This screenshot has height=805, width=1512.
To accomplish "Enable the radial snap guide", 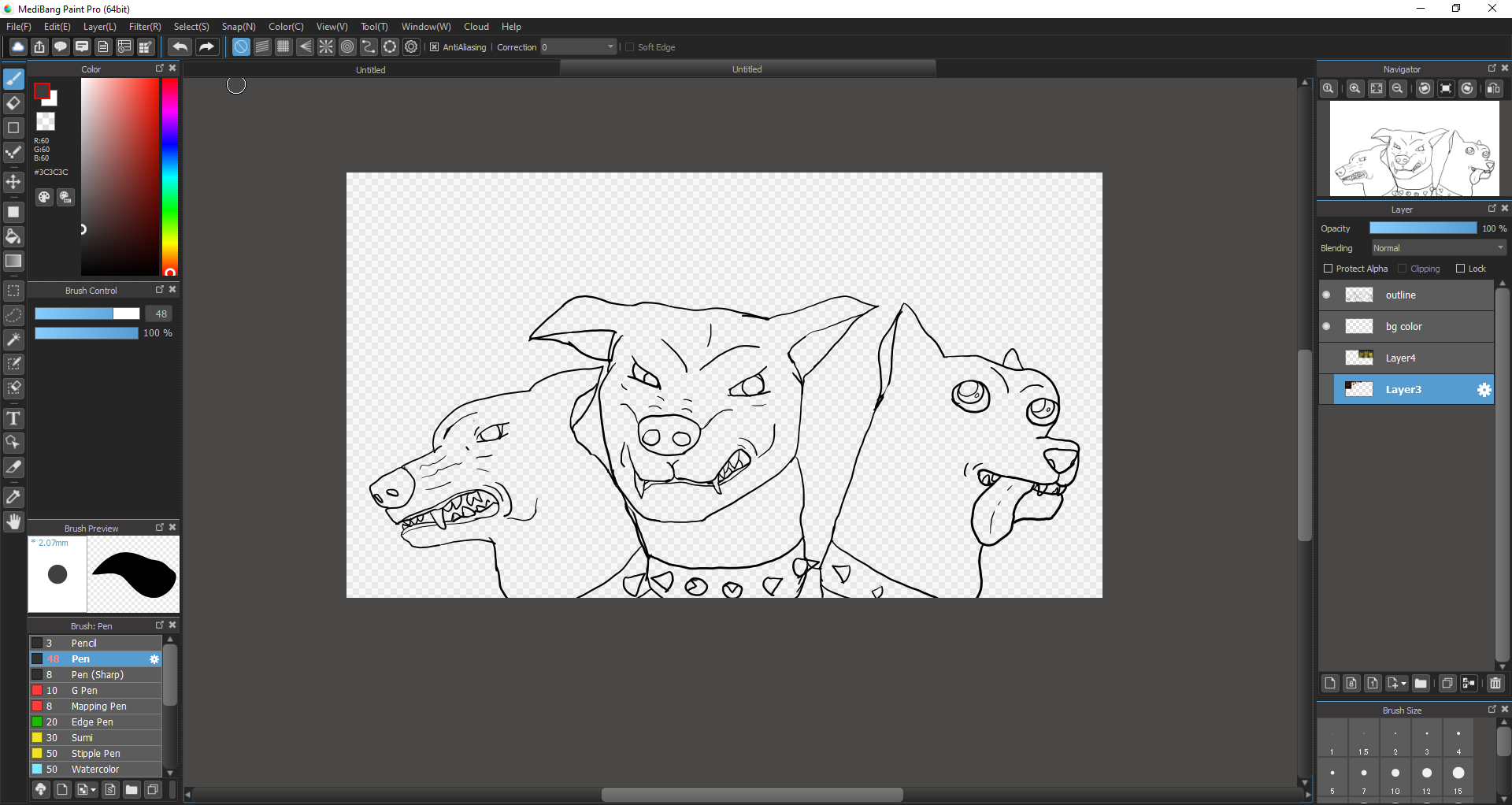I will [326, 46].
